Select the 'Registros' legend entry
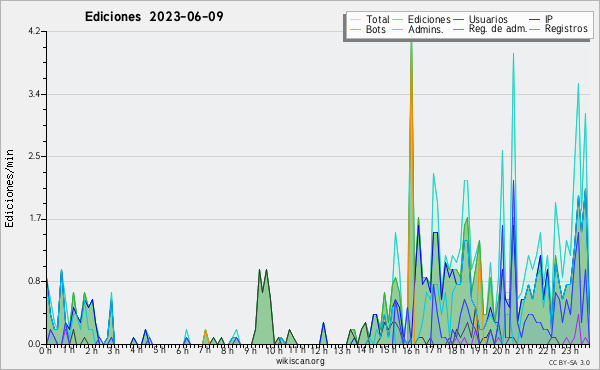 [566, 29]
